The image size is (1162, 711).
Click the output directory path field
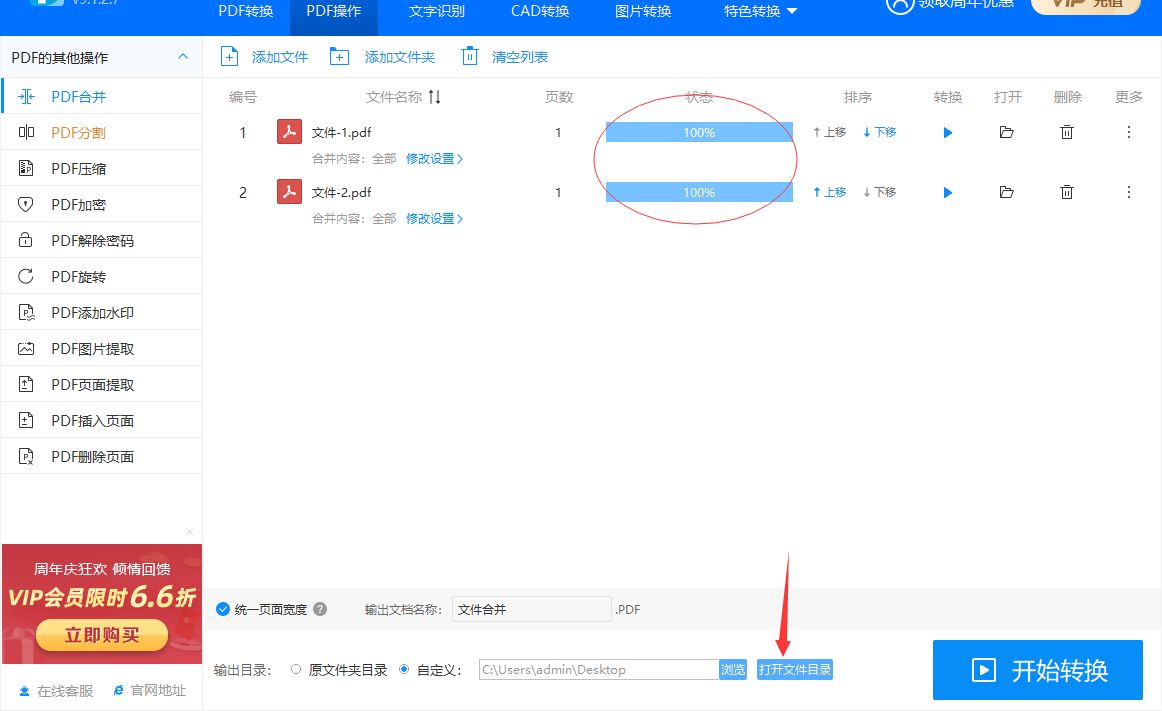(x=599, y=669)
